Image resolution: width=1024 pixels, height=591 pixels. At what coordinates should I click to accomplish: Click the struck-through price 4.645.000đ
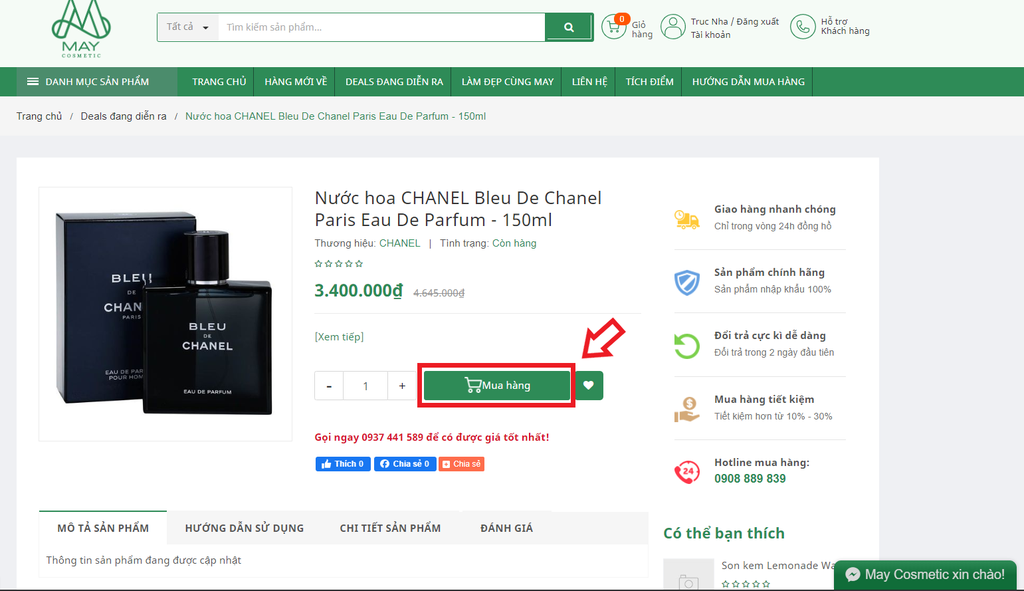pos(438,293)
